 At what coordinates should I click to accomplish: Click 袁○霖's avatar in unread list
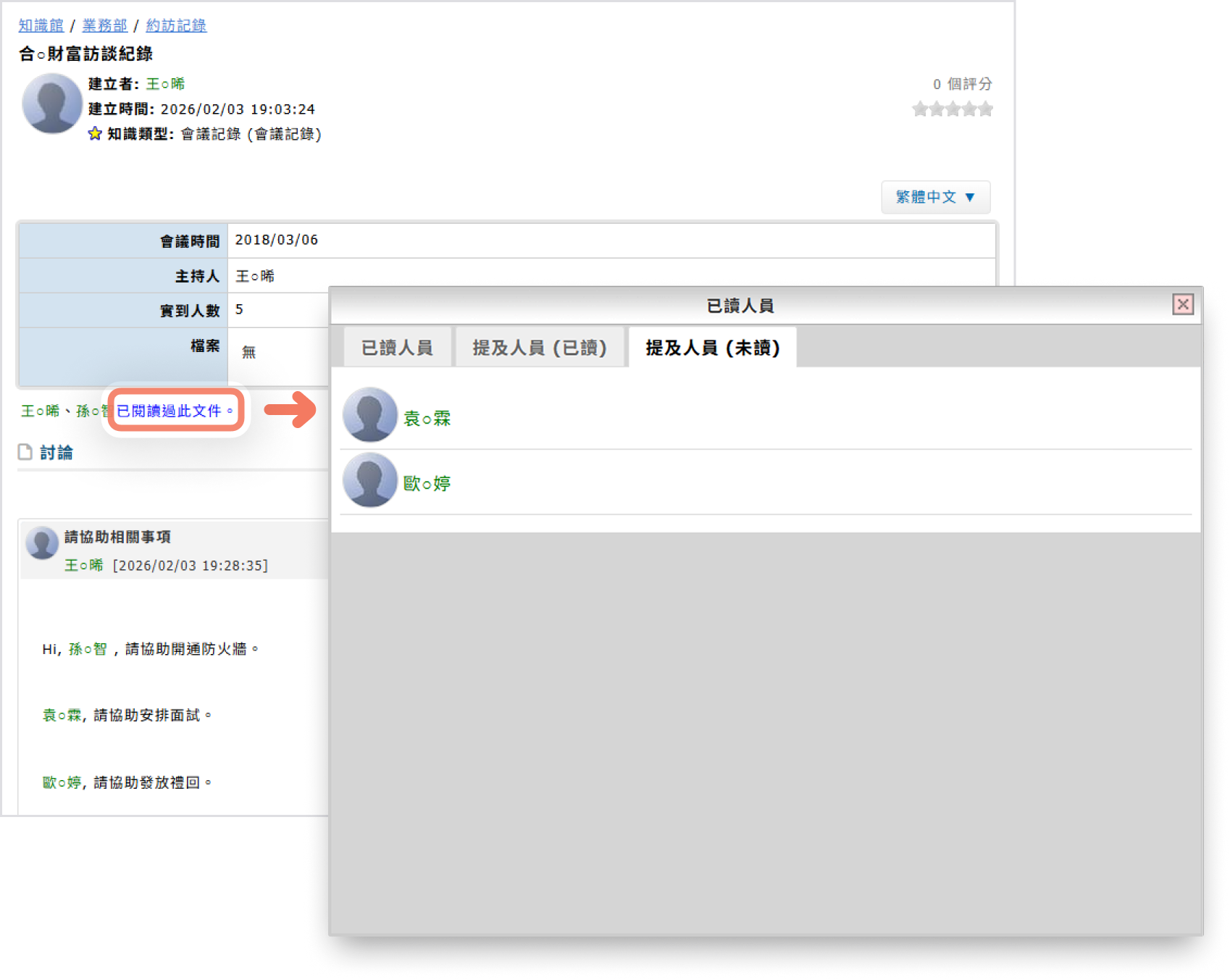370,415
